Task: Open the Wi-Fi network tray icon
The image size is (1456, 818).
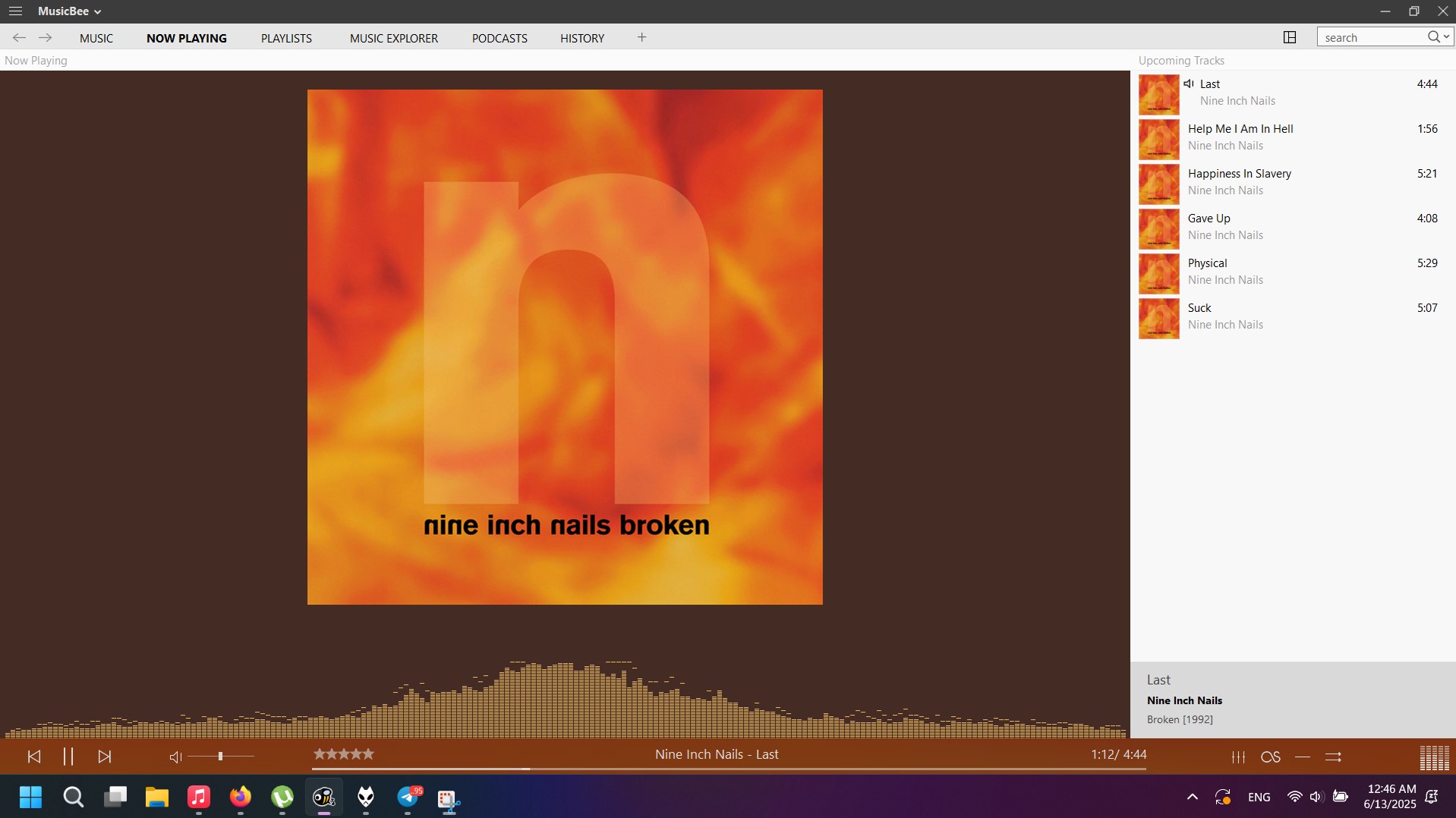Action: [x=1294, y=797]
